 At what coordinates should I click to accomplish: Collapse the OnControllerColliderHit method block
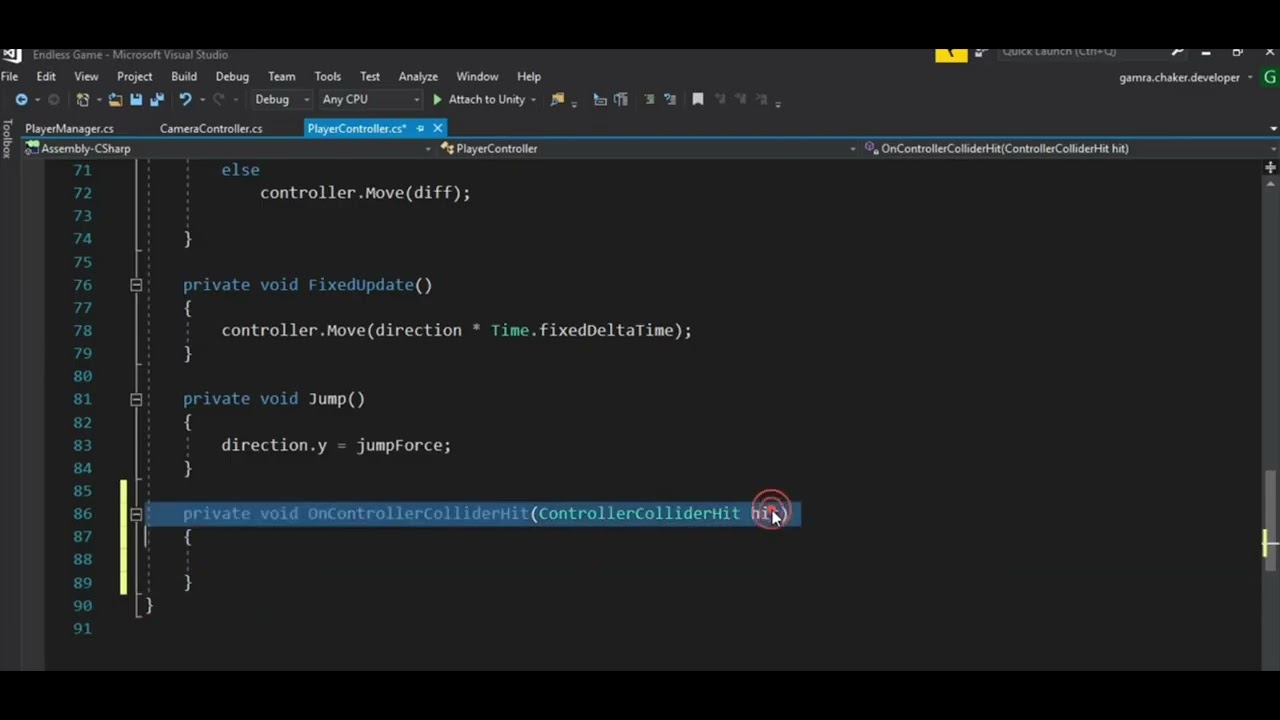click(x=136, y=514)
